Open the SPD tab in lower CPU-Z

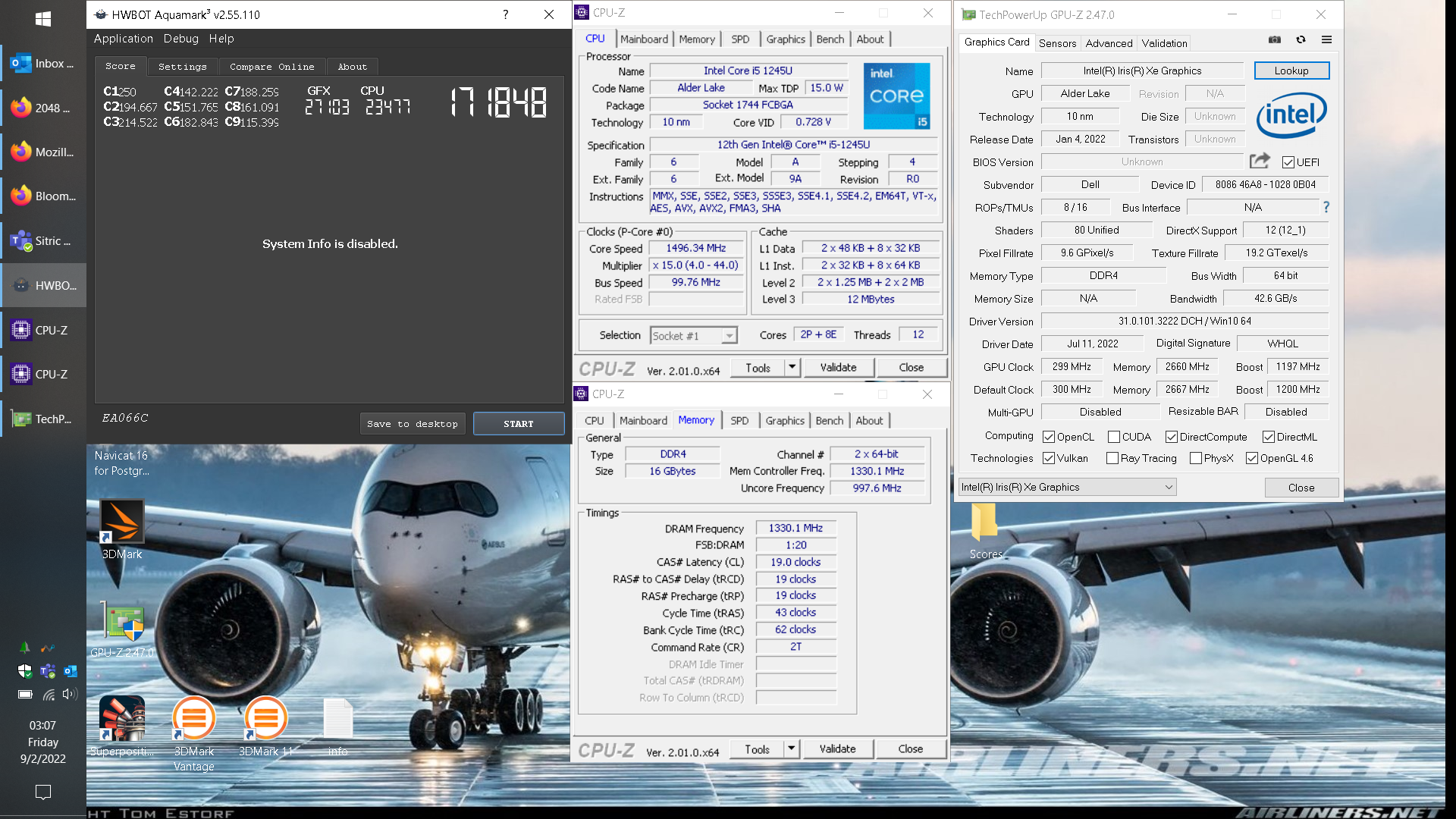pos(739,420)
